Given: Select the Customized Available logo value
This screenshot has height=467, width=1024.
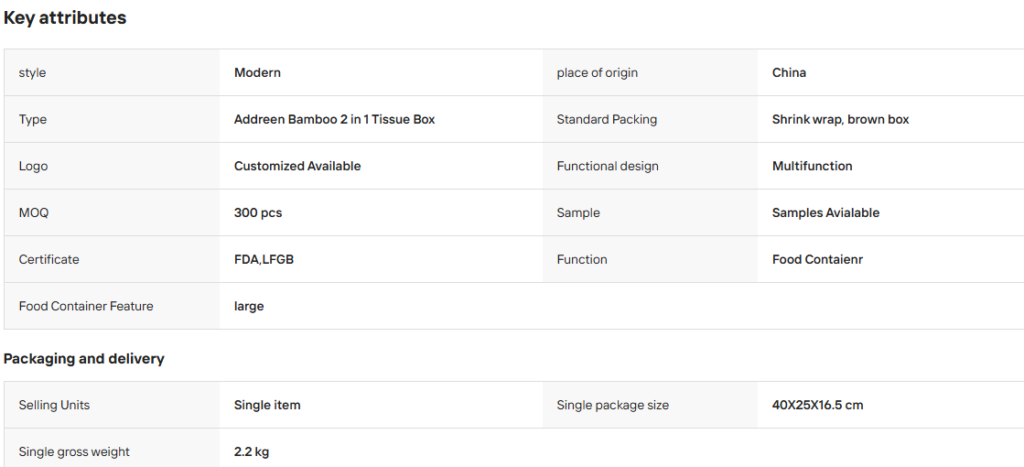Looking at the screenshot, I should point(297,166).
